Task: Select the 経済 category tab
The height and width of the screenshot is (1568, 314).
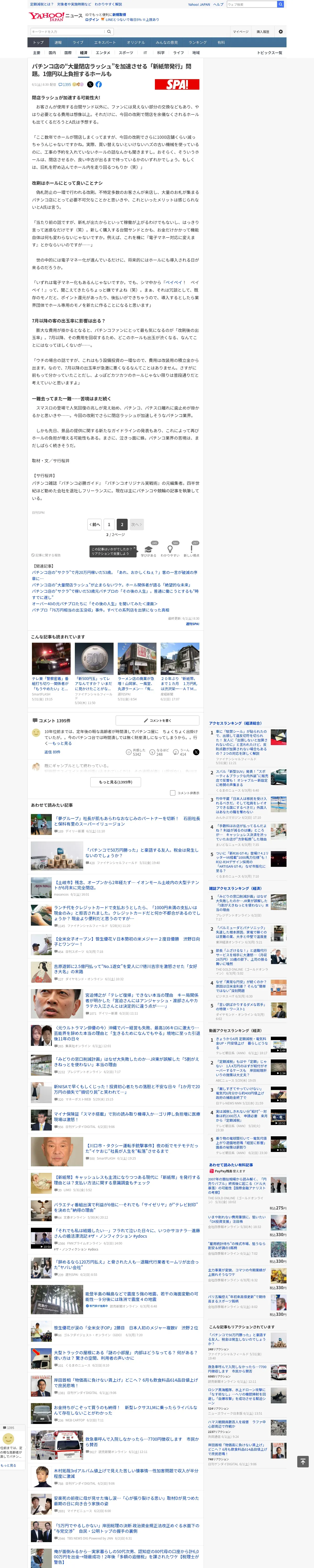Action: point(83,53)
